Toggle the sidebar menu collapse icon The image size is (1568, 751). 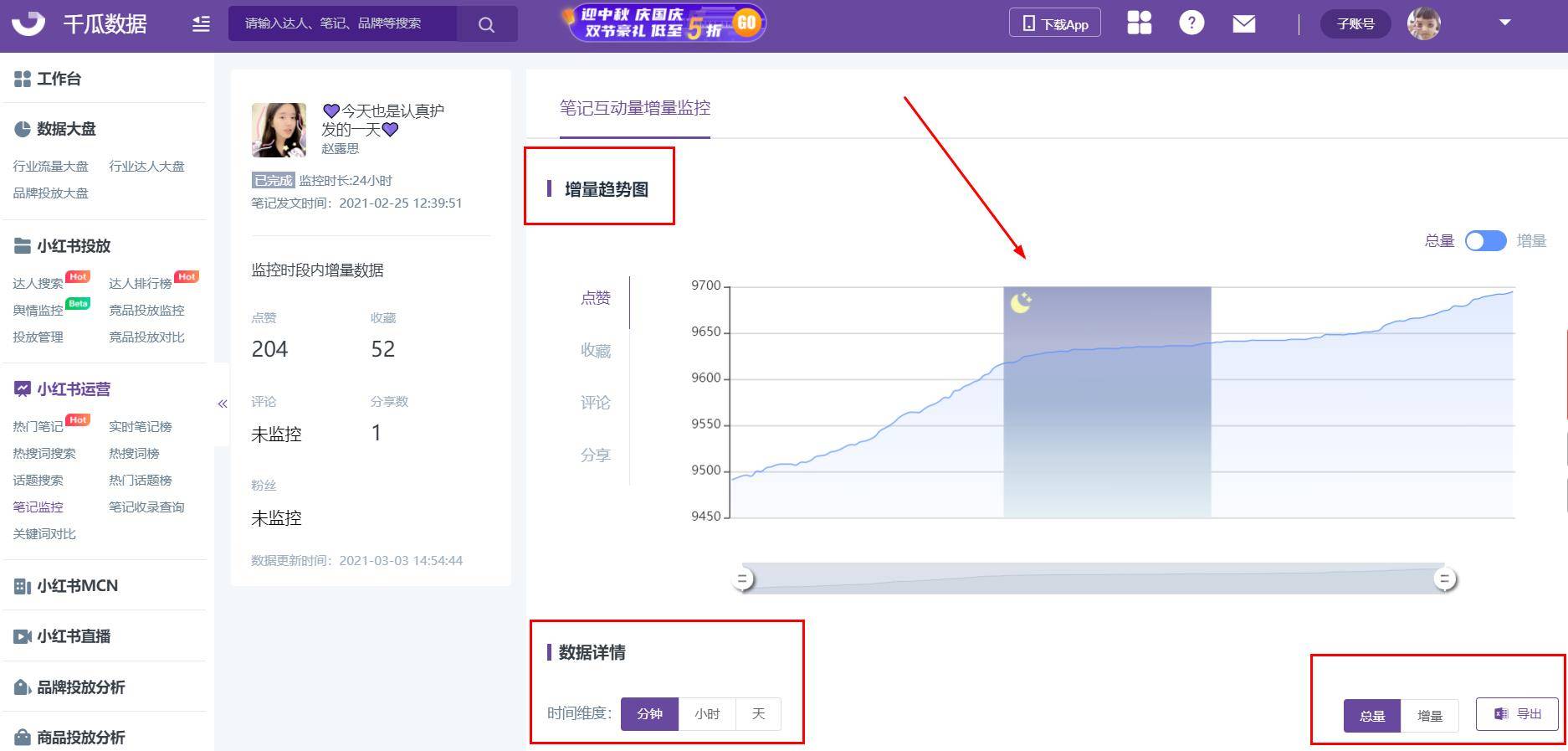click(x=201, y=24)
